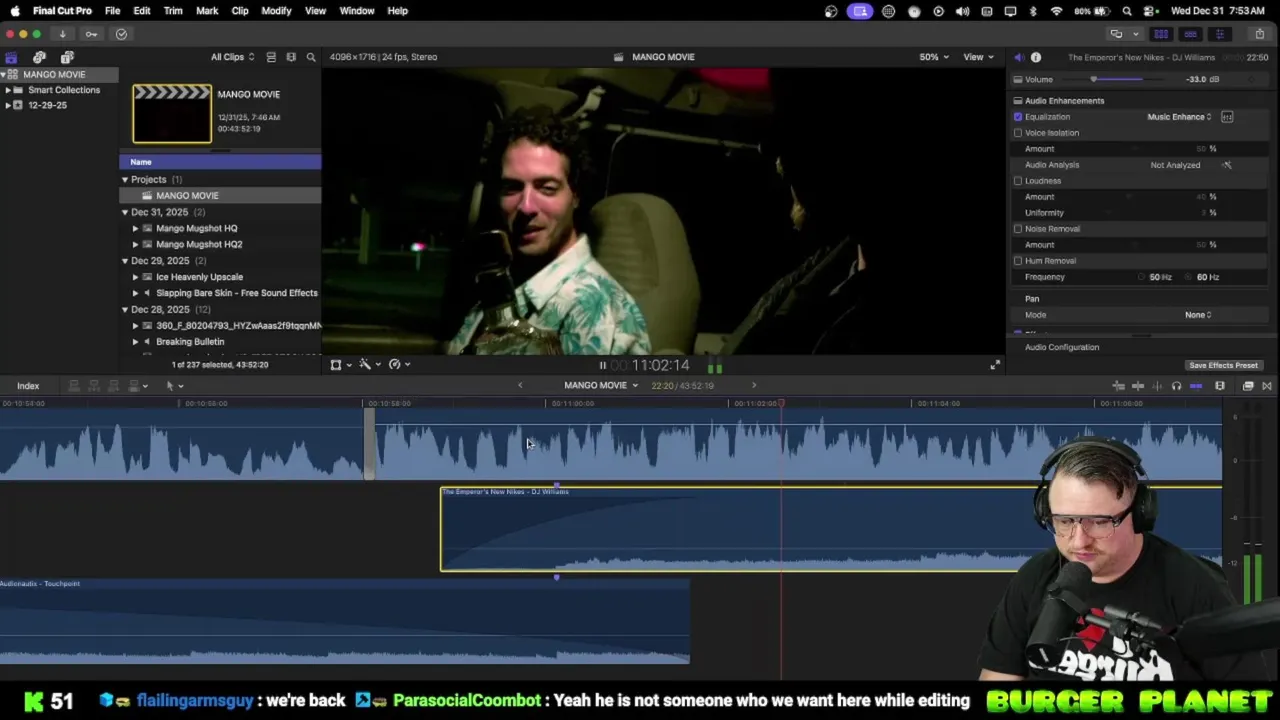Open the Modify menu
Viewport: 1280px width, 720px height.
coord(276,11)
